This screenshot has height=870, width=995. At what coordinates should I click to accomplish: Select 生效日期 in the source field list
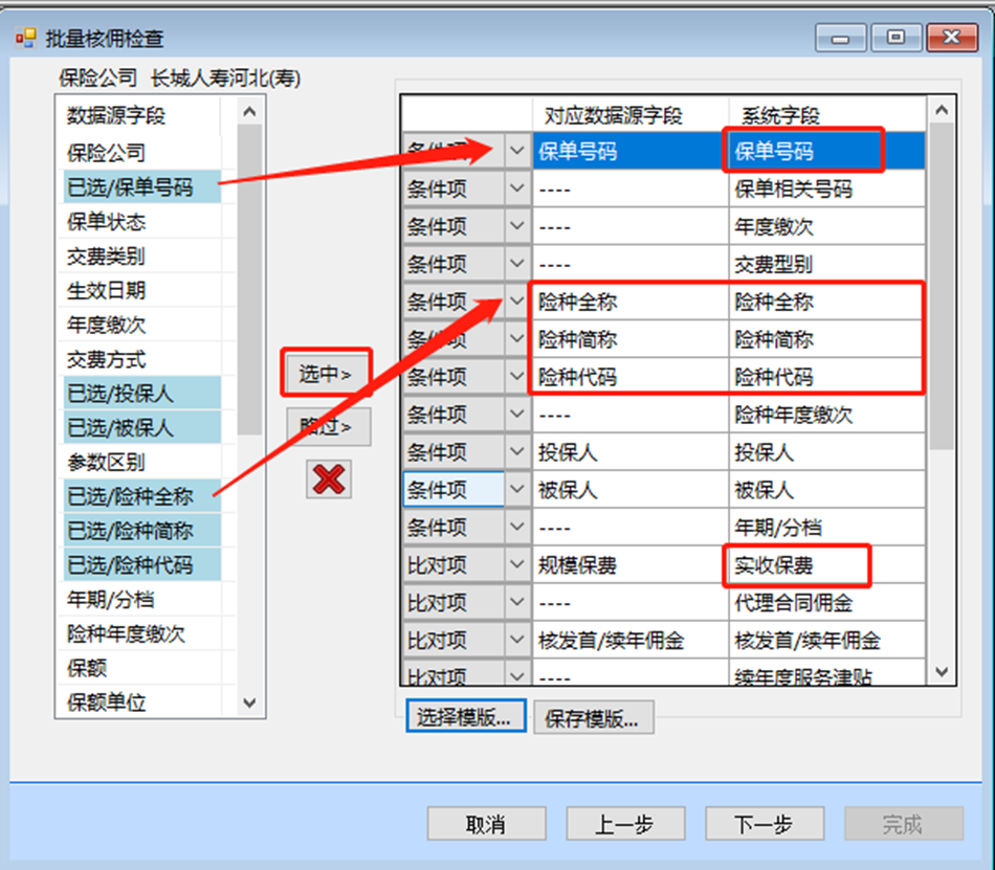click(106, 291)
